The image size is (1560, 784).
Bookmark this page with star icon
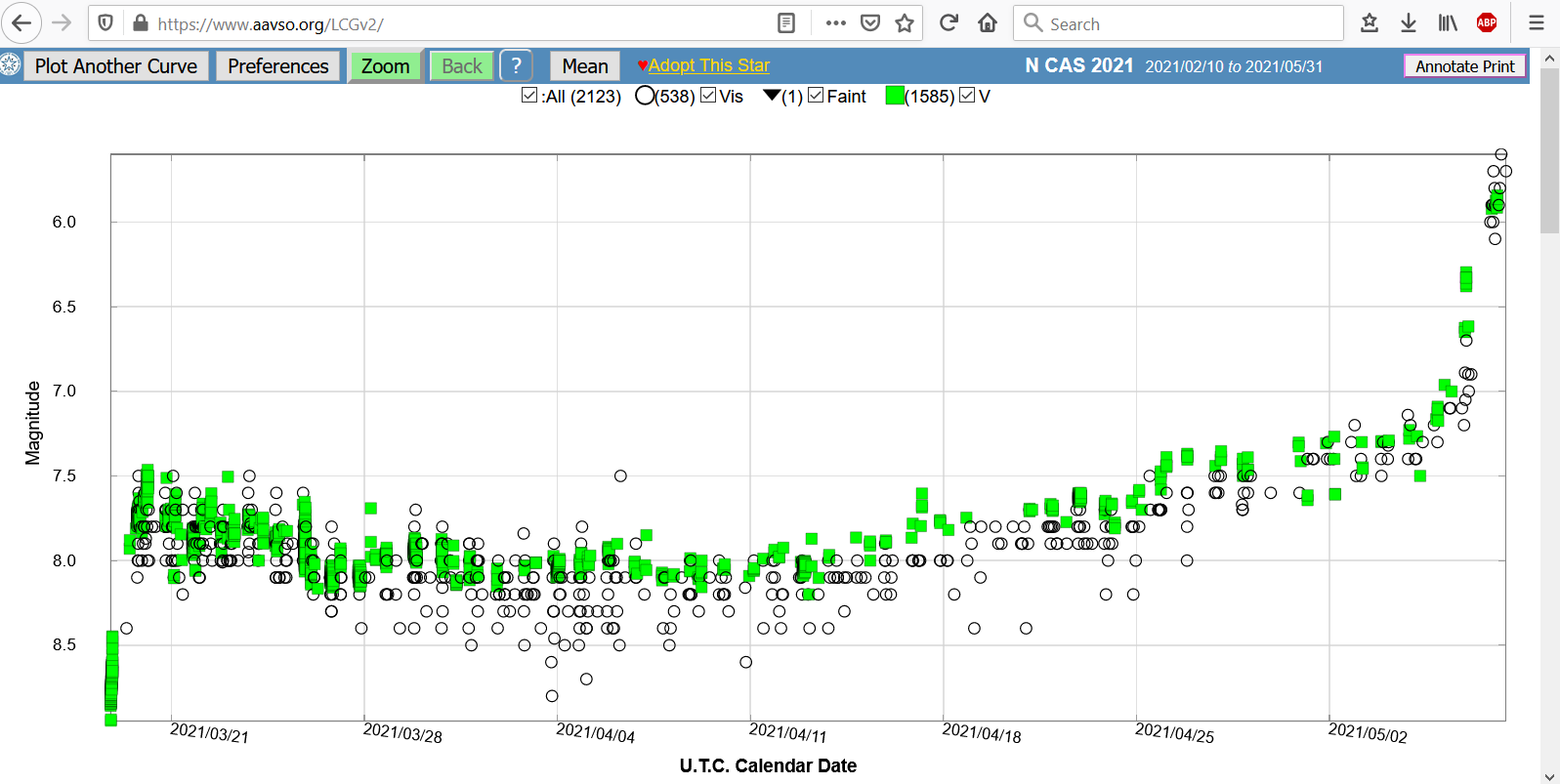tap(905, 23)
